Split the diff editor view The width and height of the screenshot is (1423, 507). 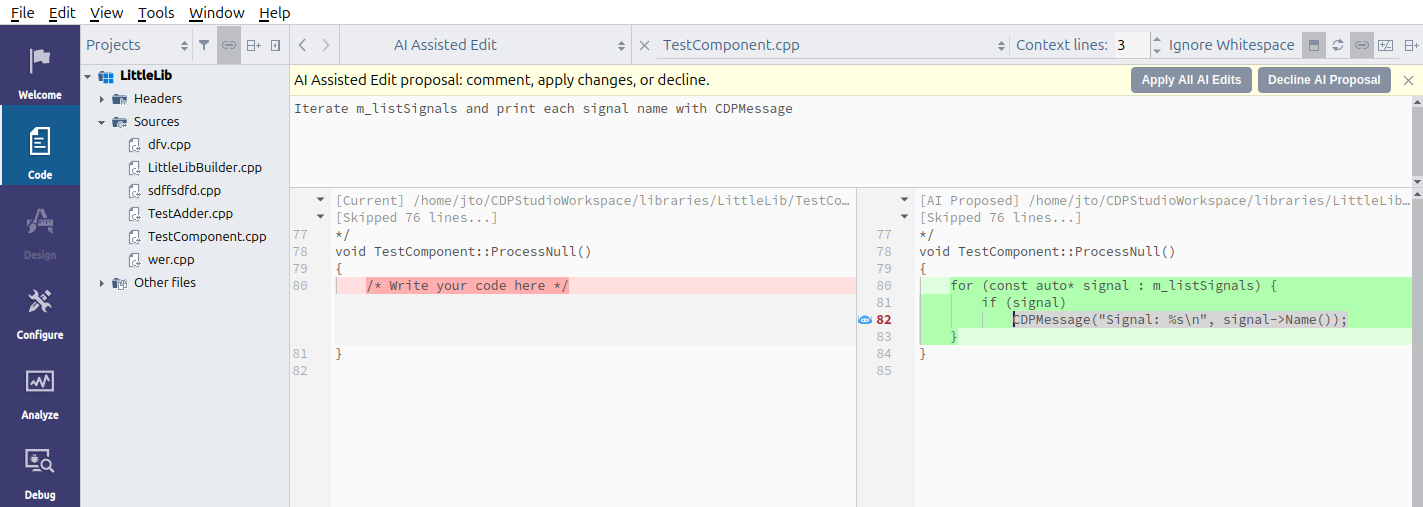[1411, 45]
